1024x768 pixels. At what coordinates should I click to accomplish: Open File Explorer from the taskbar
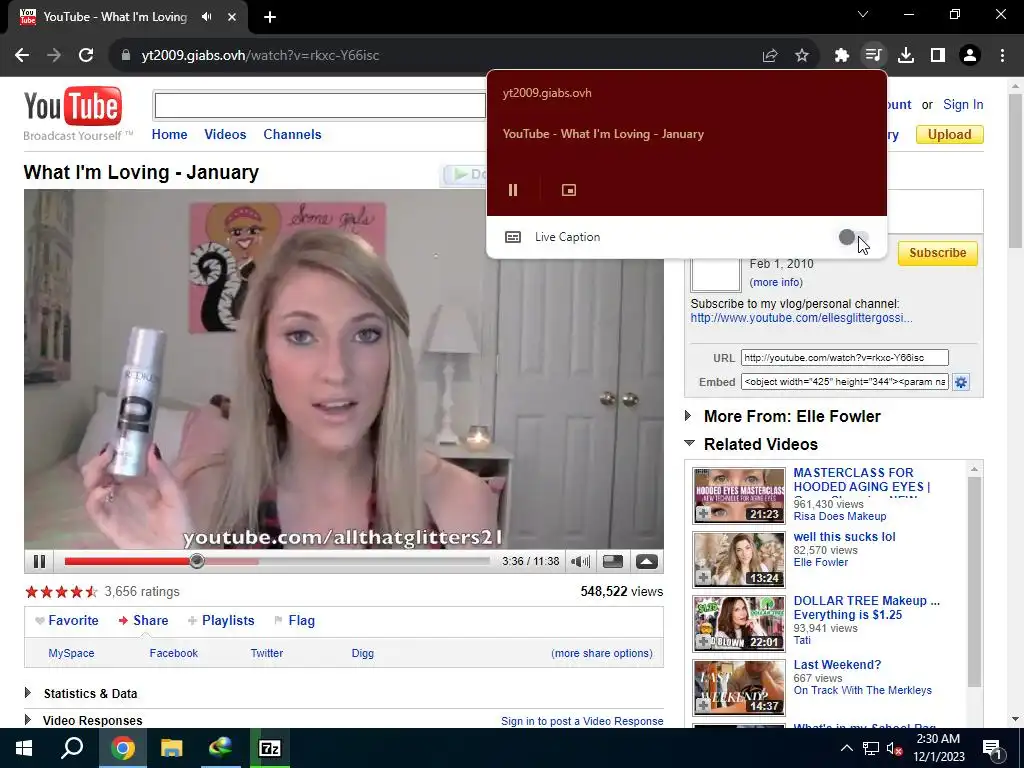coord(171,748)
